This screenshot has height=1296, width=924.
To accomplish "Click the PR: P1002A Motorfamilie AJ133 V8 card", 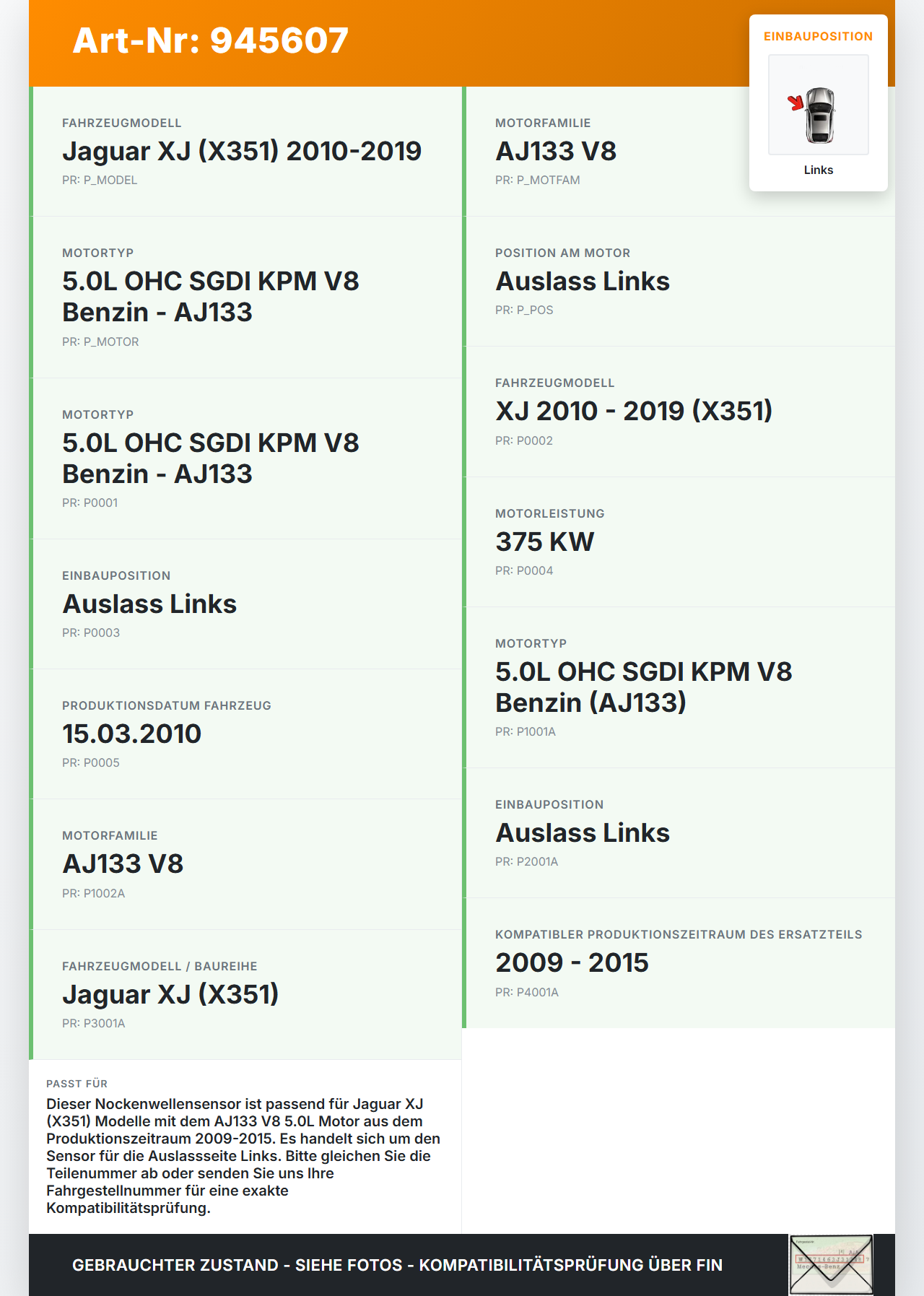I will click(x=245, y=864).
